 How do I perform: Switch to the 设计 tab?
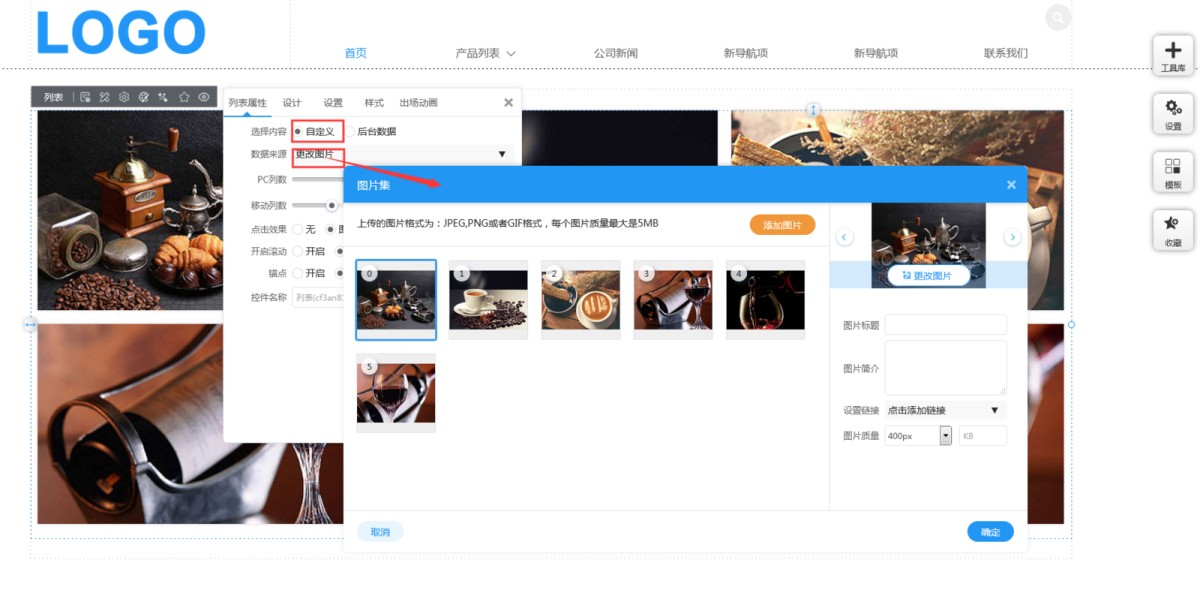tap(292, 103)
